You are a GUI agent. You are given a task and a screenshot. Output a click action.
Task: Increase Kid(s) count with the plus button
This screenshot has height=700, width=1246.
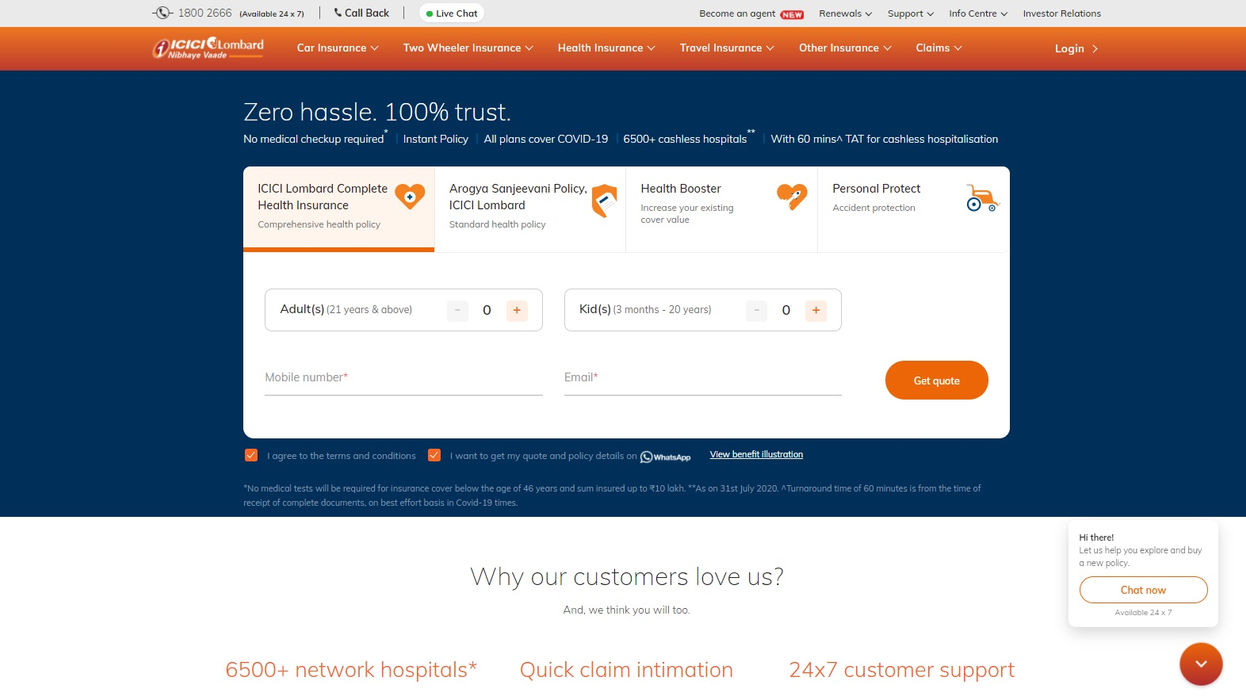816,310
